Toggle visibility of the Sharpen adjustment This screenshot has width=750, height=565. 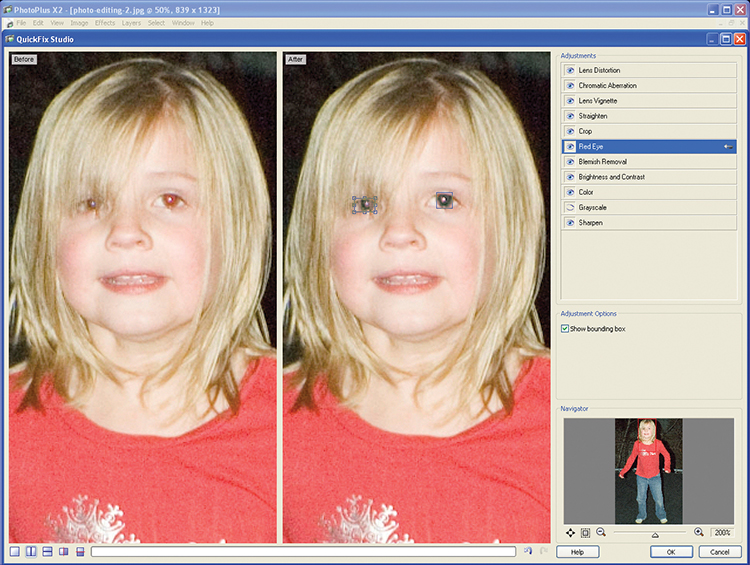pyautogui.click(x=570, y=223)
